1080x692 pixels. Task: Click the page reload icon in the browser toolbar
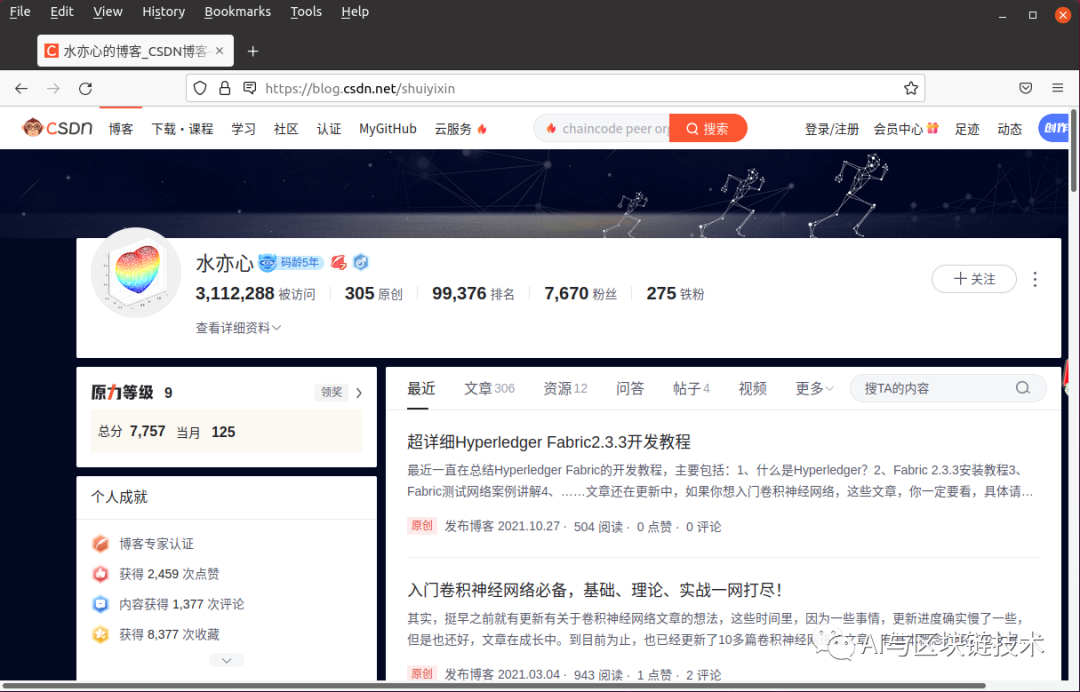coord(85,88)
